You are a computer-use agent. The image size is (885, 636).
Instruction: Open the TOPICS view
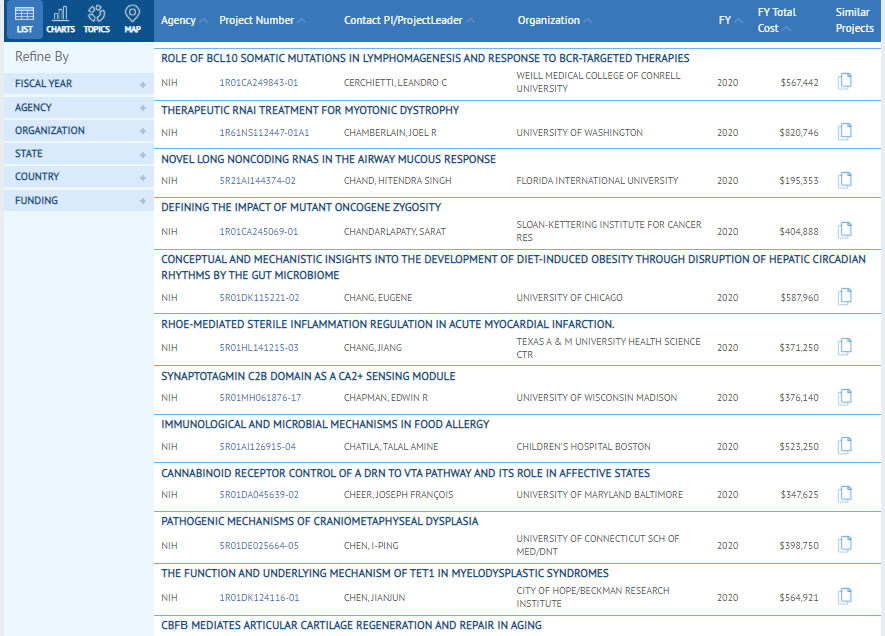click(97, 20)
